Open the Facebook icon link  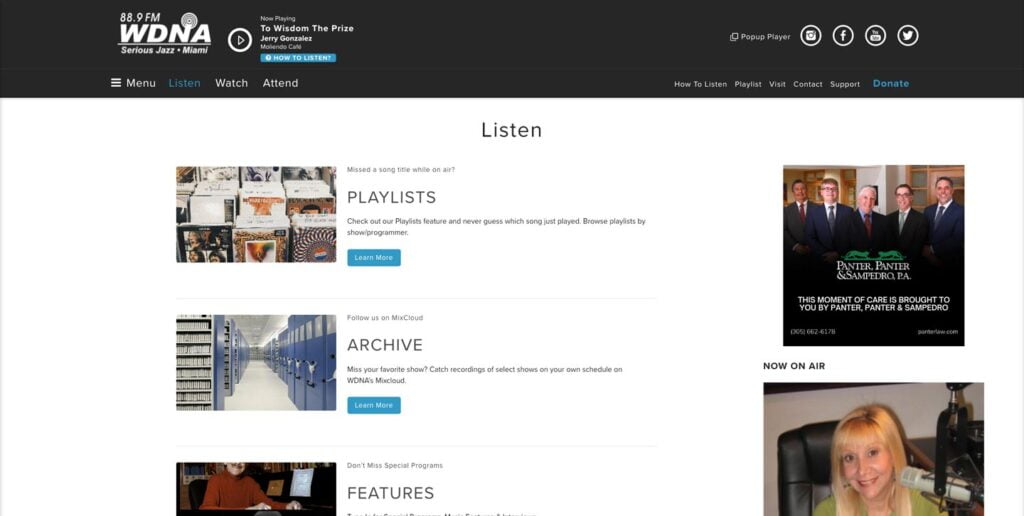tap(843, 36)
